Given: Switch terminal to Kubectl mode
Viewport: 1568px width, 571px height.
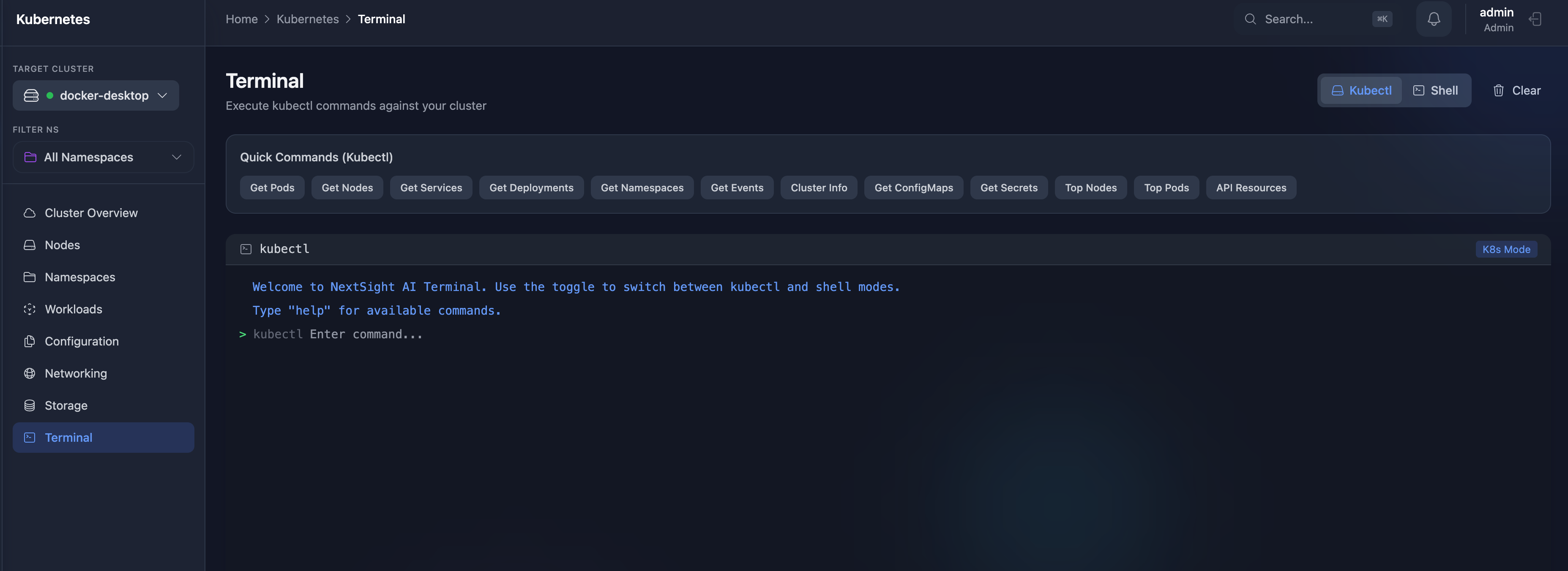Looking at the screenshot, I should [x=1361, y=91].
